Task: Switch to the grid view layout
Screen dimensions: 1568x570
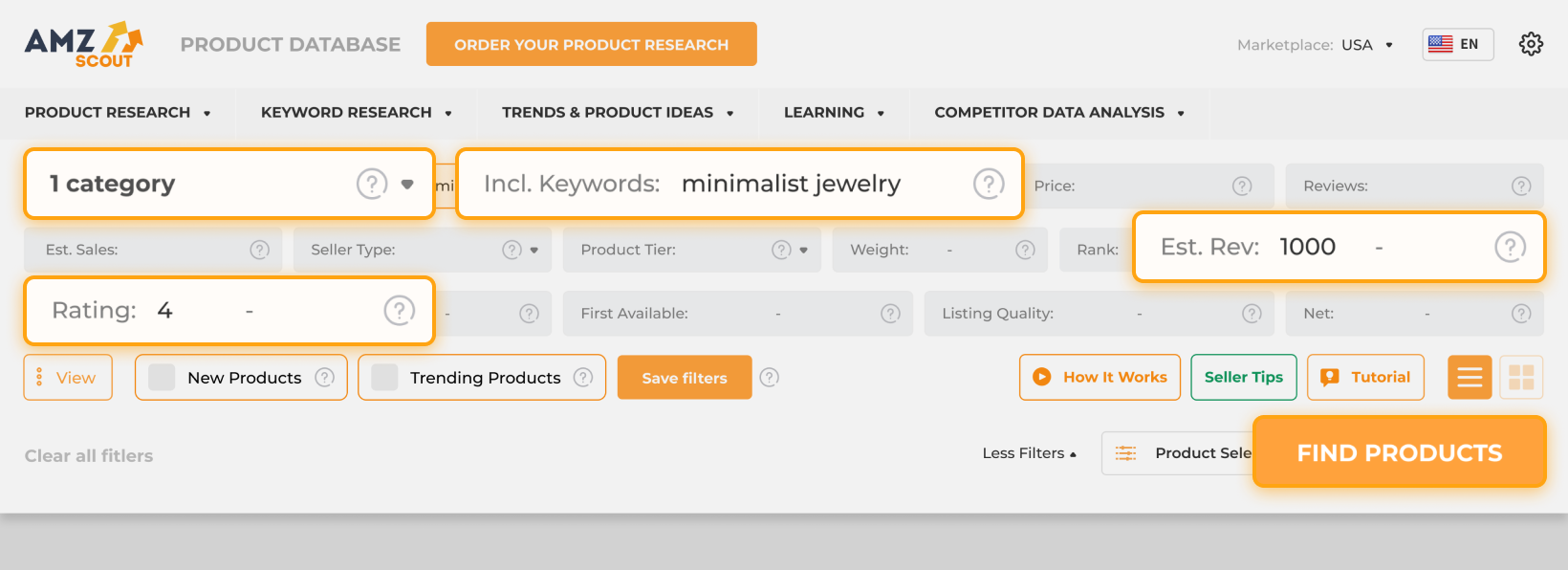Action: click(1521, 377)
